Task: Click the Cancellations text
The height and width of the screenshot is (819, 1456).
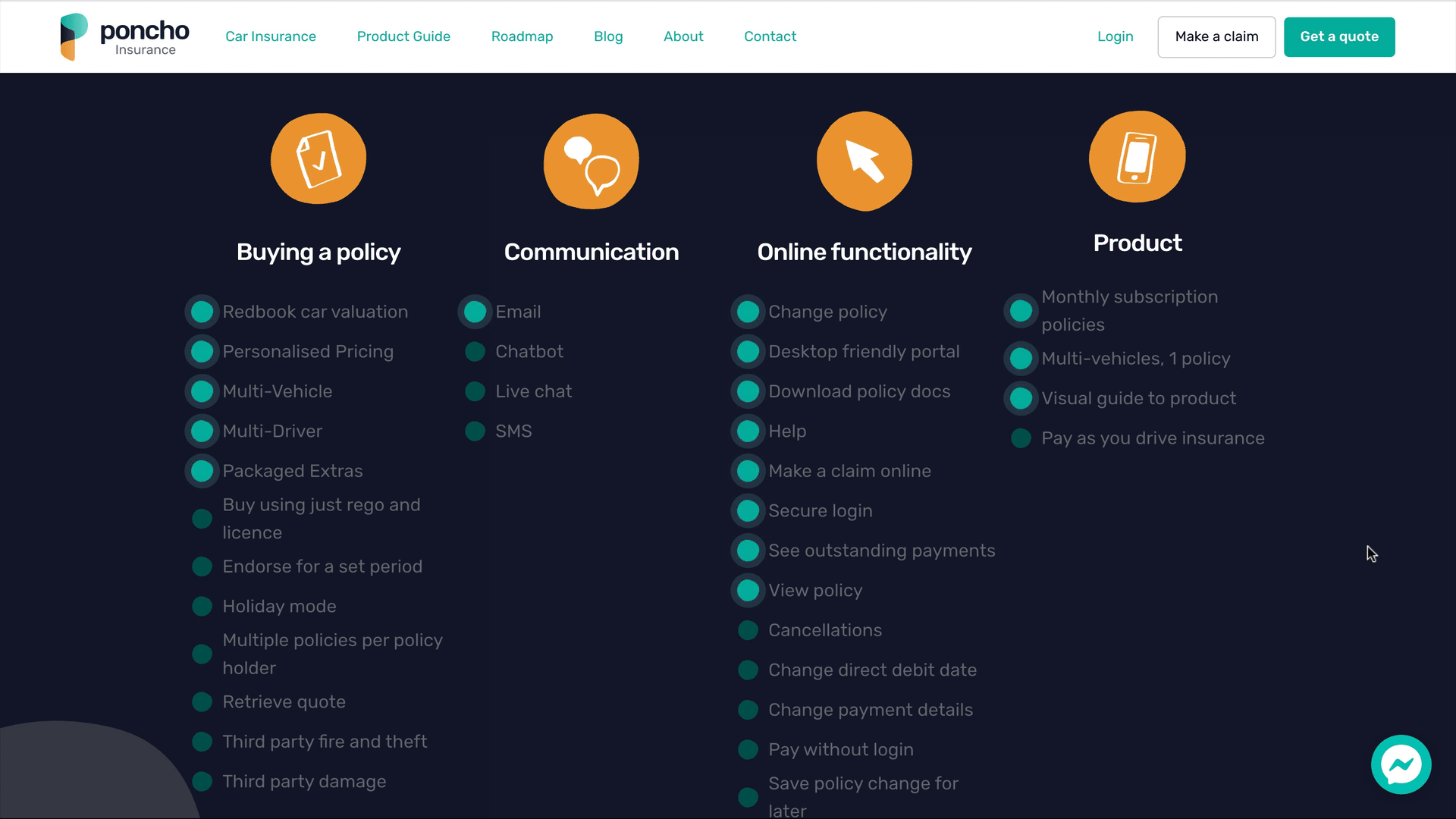Action: [825, 630]
